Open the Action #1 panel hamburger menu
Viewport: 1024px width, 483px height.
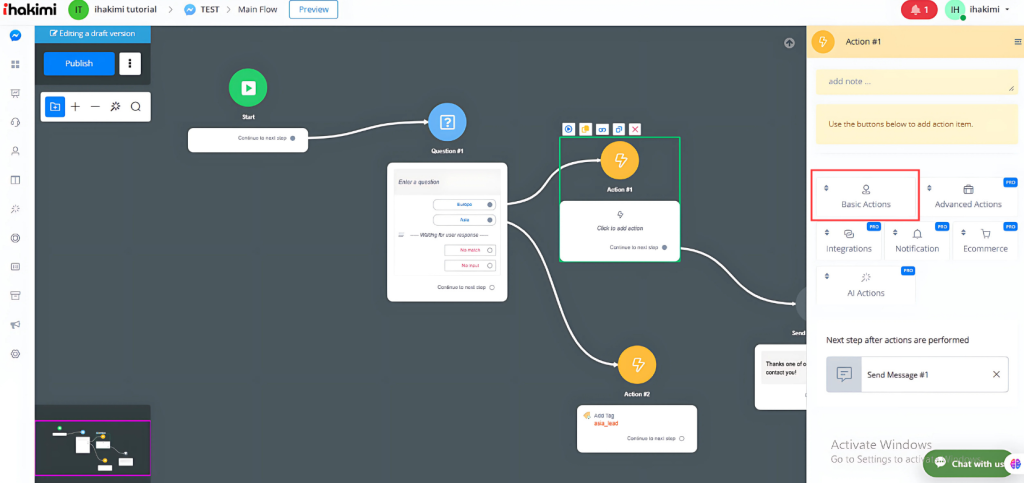point(1017,42)
